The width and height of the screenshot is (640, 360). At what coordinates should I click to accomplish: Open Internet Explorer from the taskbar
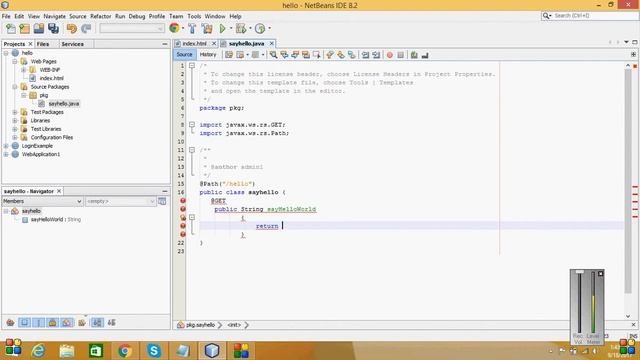tap(38, 351)
